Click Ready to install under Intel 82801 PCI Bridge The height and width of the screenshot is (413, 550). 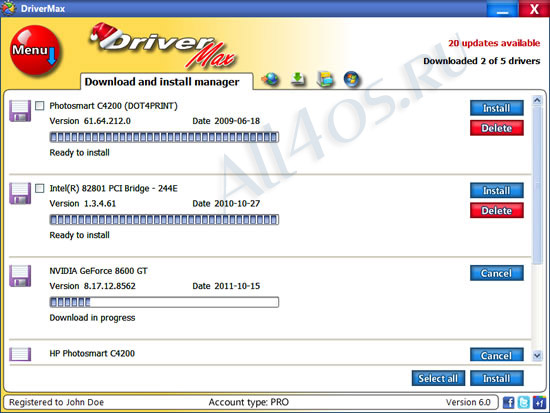[79, 235]
